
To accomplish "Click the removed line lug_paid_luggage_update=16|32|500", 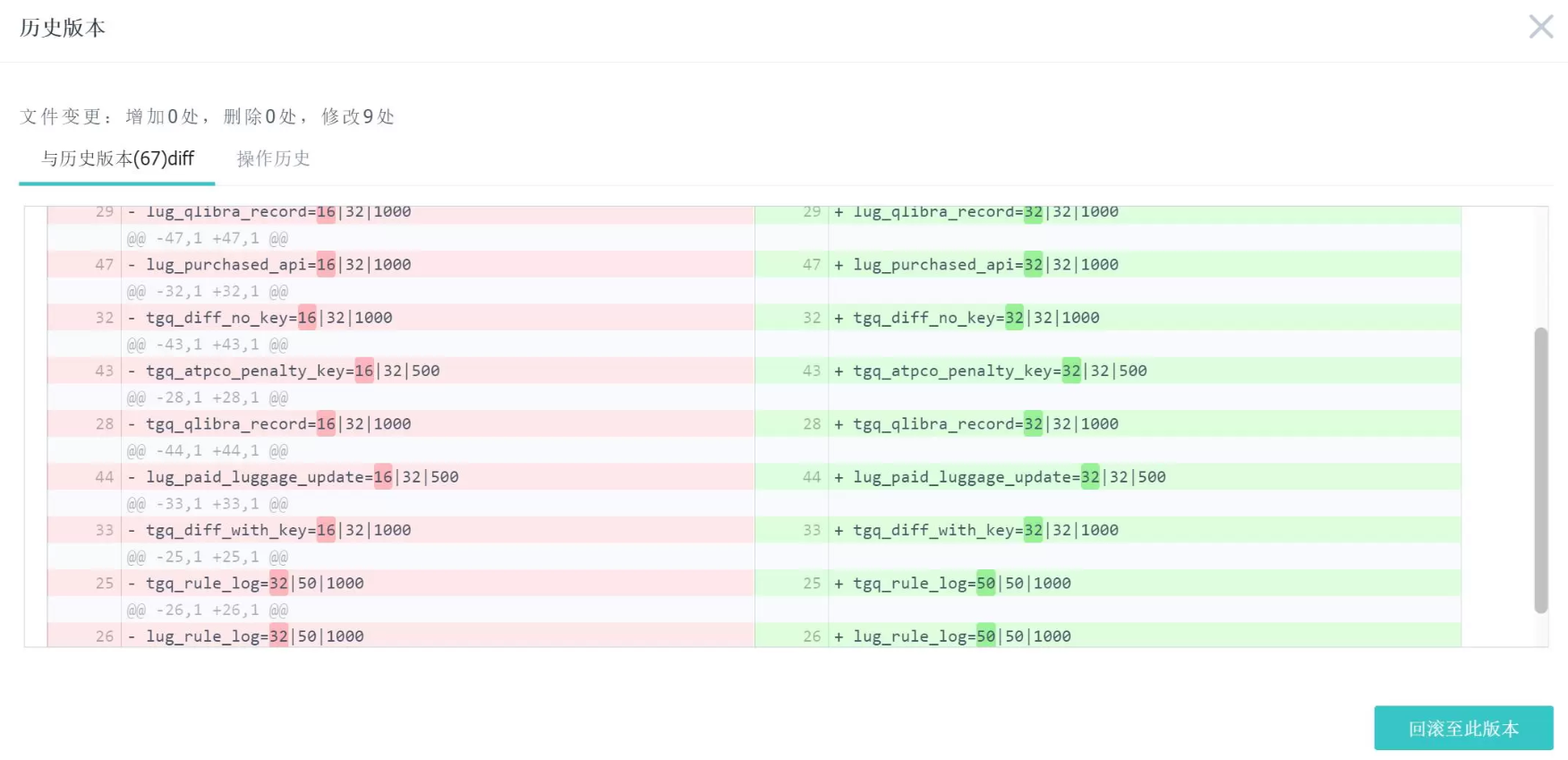I will click(401, 476).
